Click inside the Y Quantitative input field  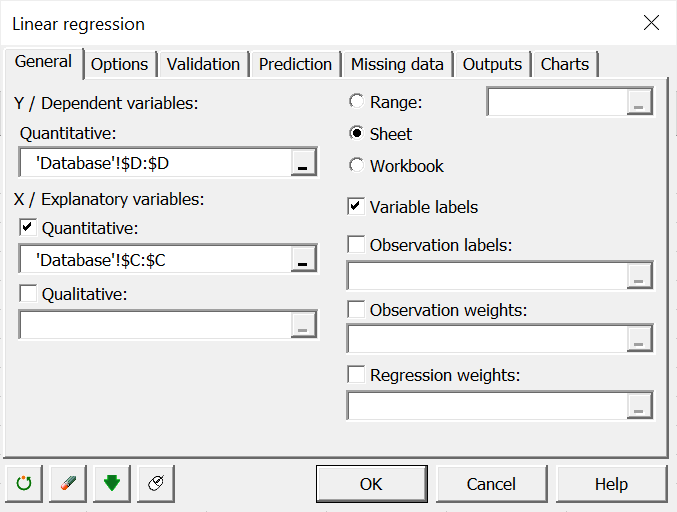point(156,163)
